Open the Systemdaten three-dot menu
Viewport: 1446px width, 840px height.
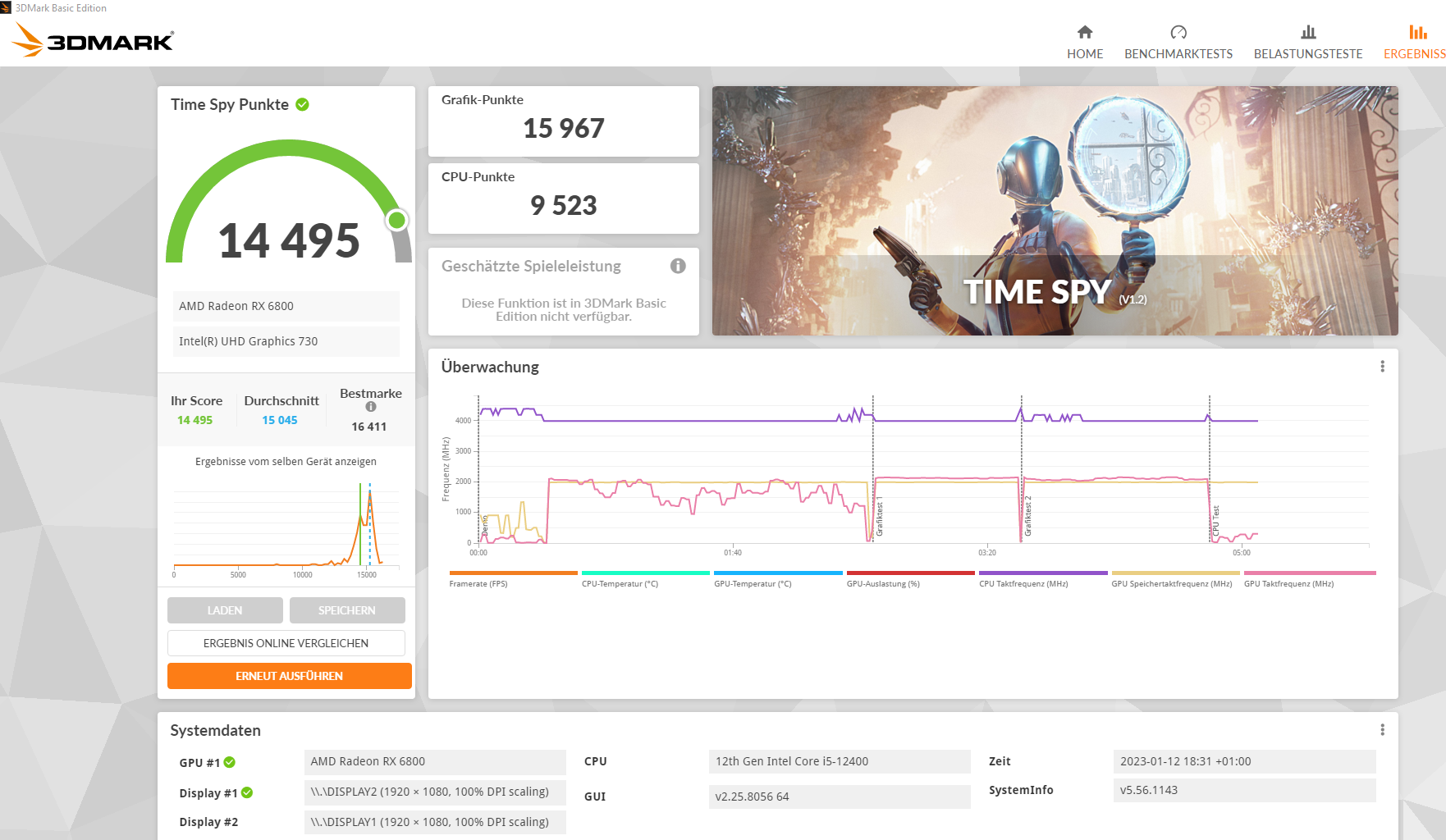[x=1383, y=730]
